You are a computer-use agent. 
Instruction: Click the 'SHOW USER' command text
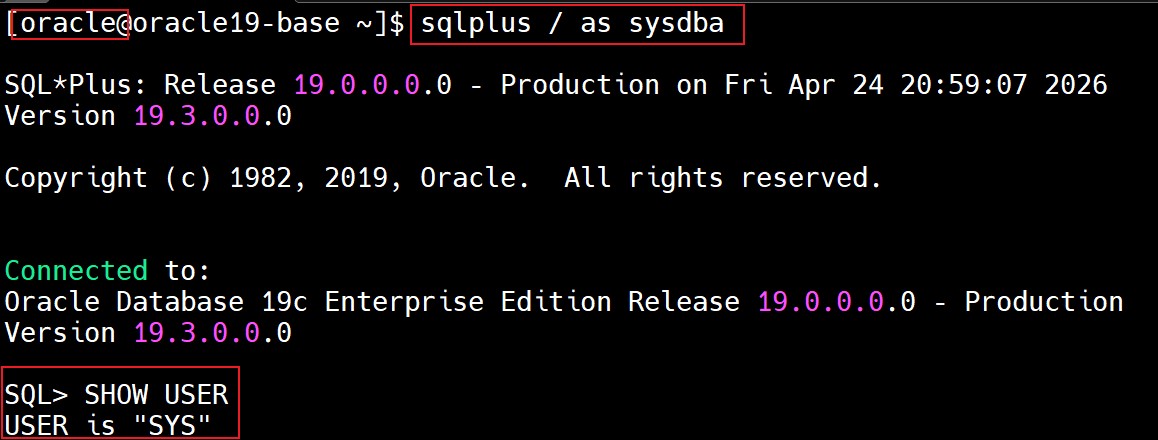(157, 395)
